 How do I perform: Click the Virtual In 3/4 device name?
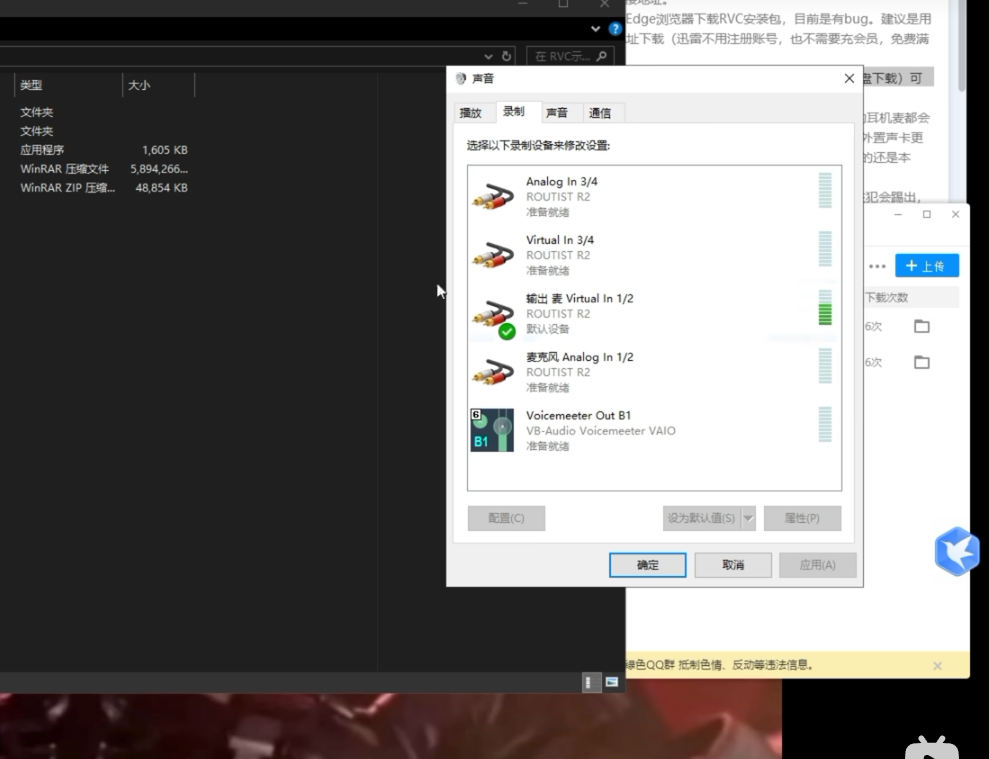560,240
